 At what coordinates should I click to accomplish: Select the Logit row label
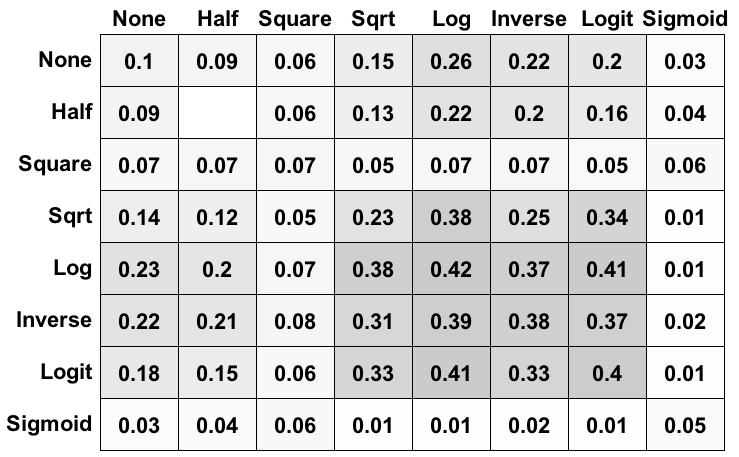click(x=66, y=372)
